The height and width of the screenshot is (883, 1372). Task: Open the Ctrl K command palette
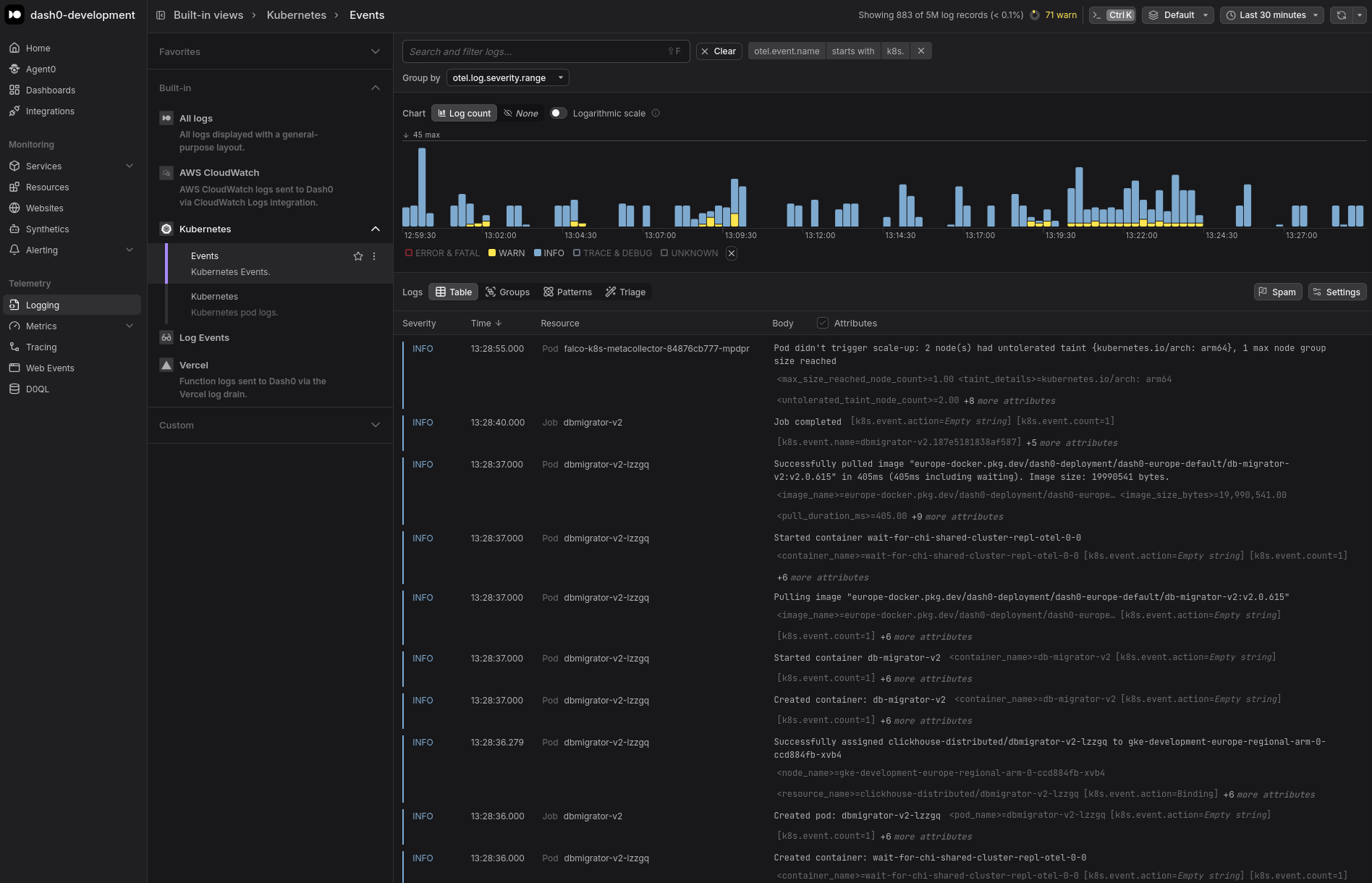click(1112, 15)
